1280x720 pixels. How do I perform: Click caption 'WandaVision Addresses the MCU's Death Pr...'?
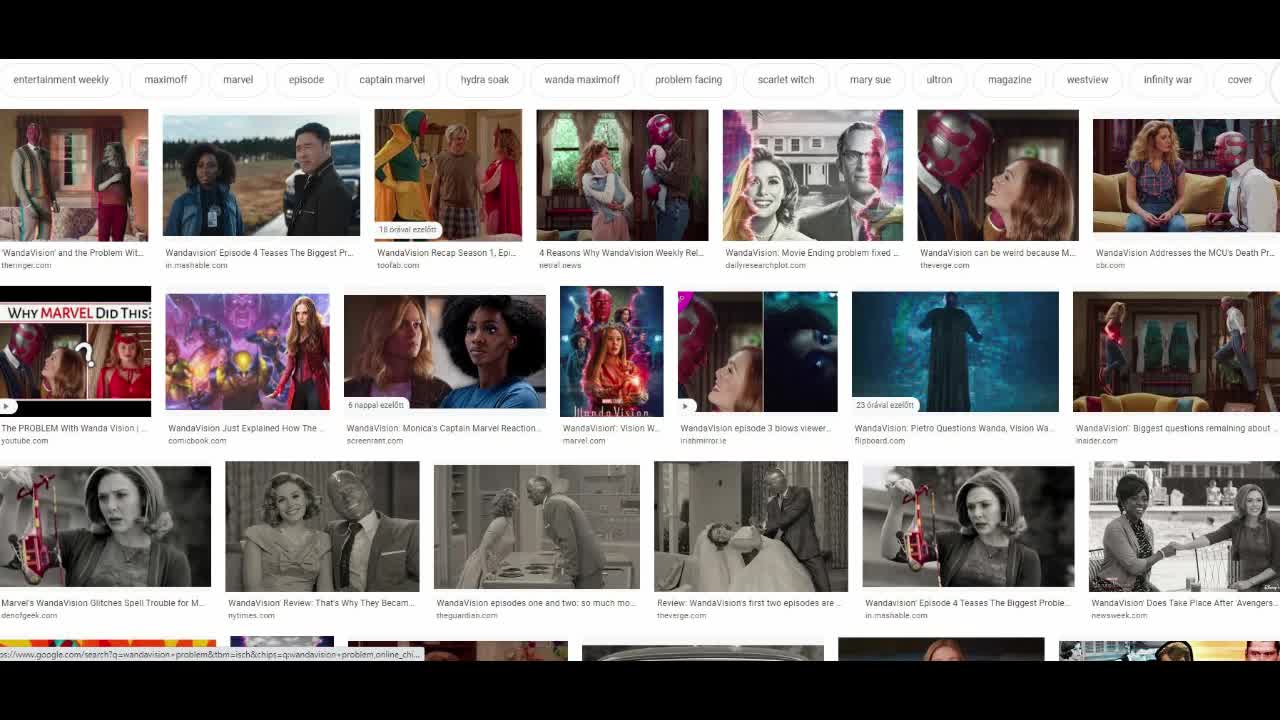click(1185, 253)
